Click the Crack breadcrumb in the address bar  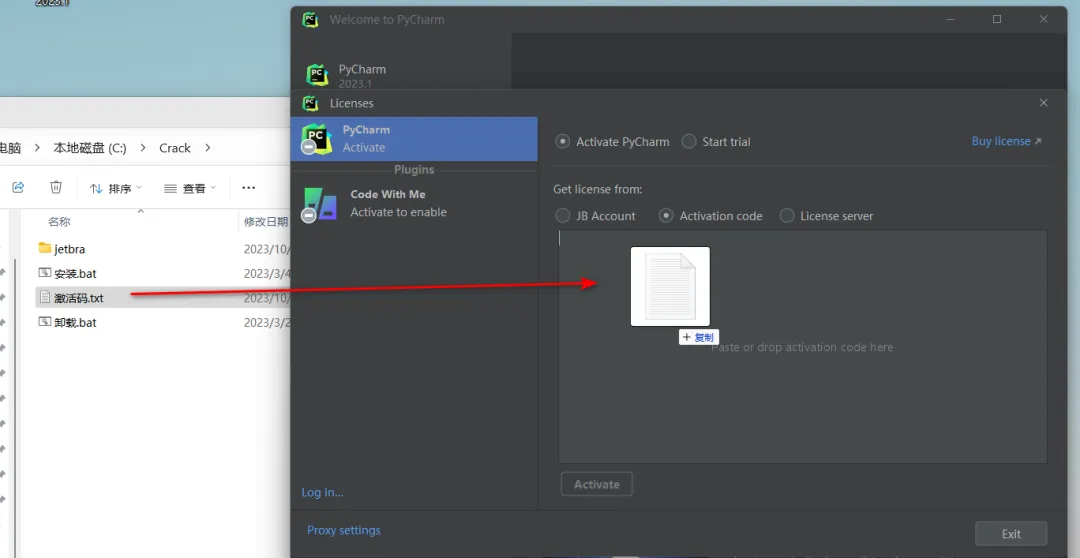coord(175,147)
